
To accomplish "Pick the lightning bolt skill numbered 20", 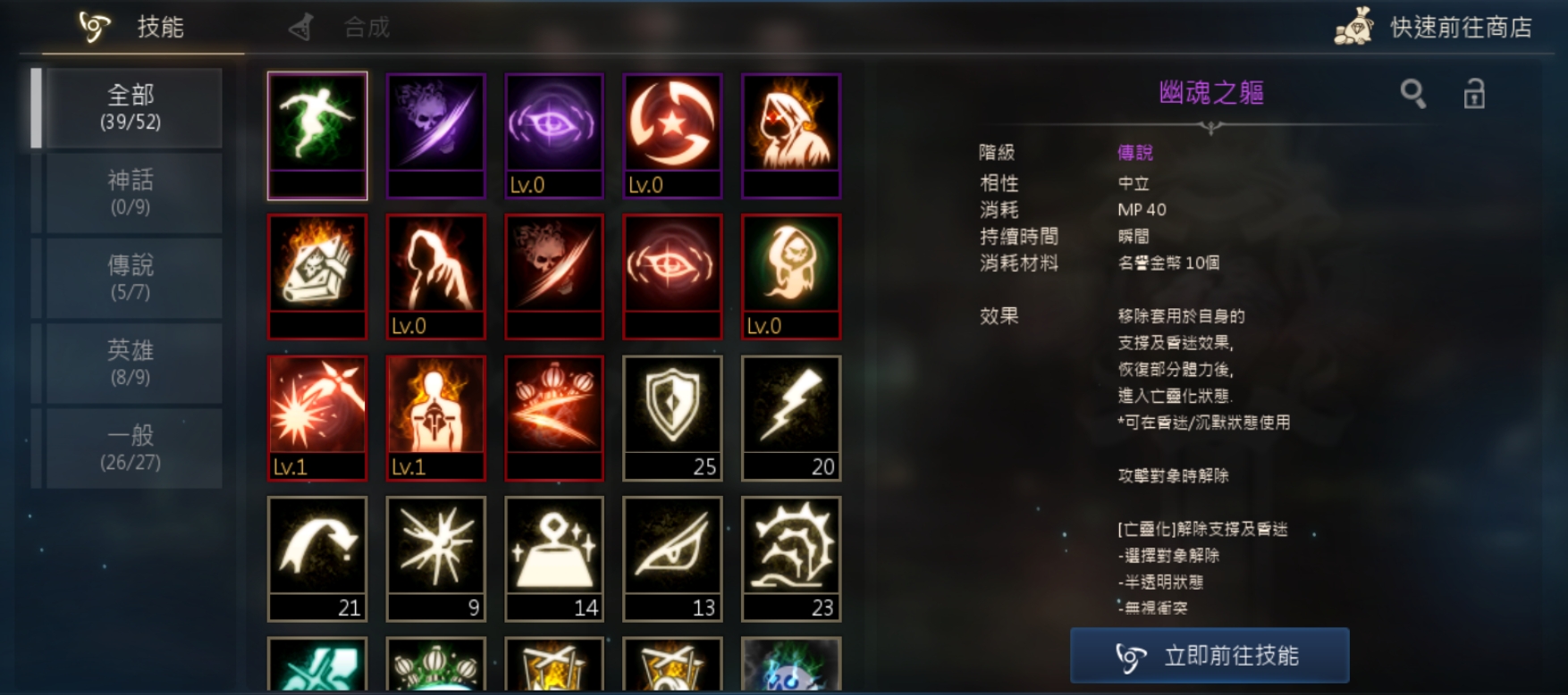I will click(x=791, y=418).
